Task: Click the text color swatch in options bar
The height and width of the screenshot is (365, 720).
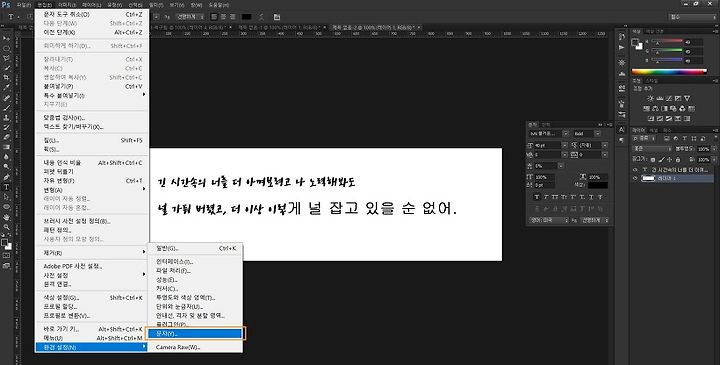Action: click(247, 17)
